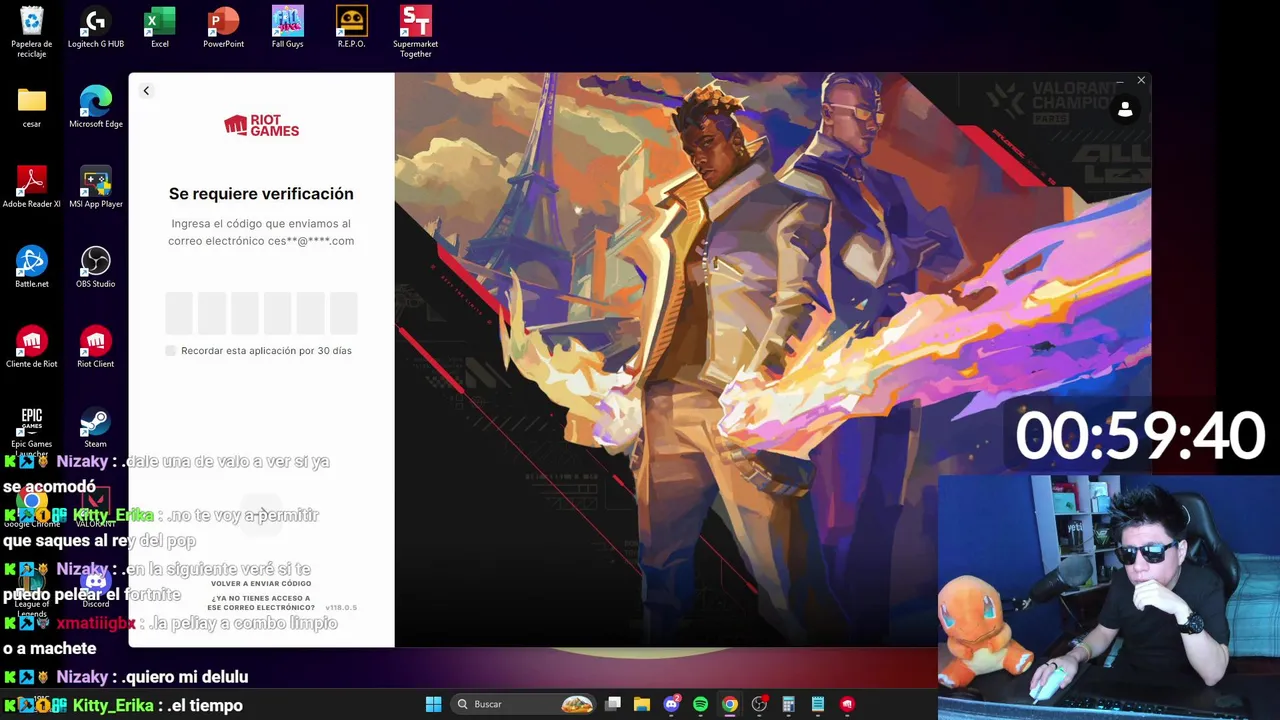This screenshot has width=1280, height=720.
Task: Switch to Google Chrome in taskbar
Action: 730,704
